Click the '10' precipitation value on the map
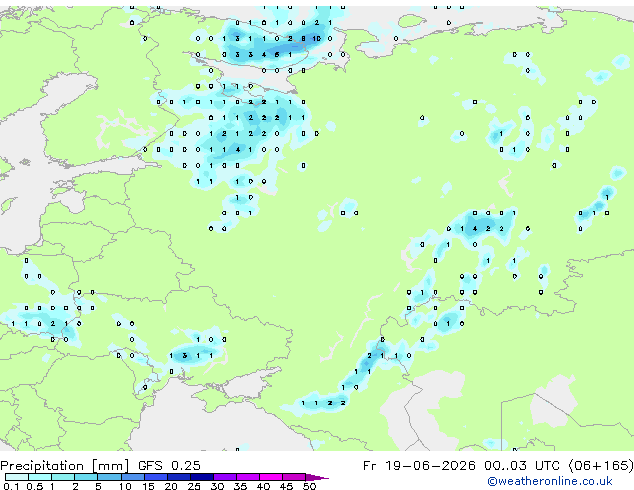The width and height of the screenshot is (634, 490). tap(317, 38)
